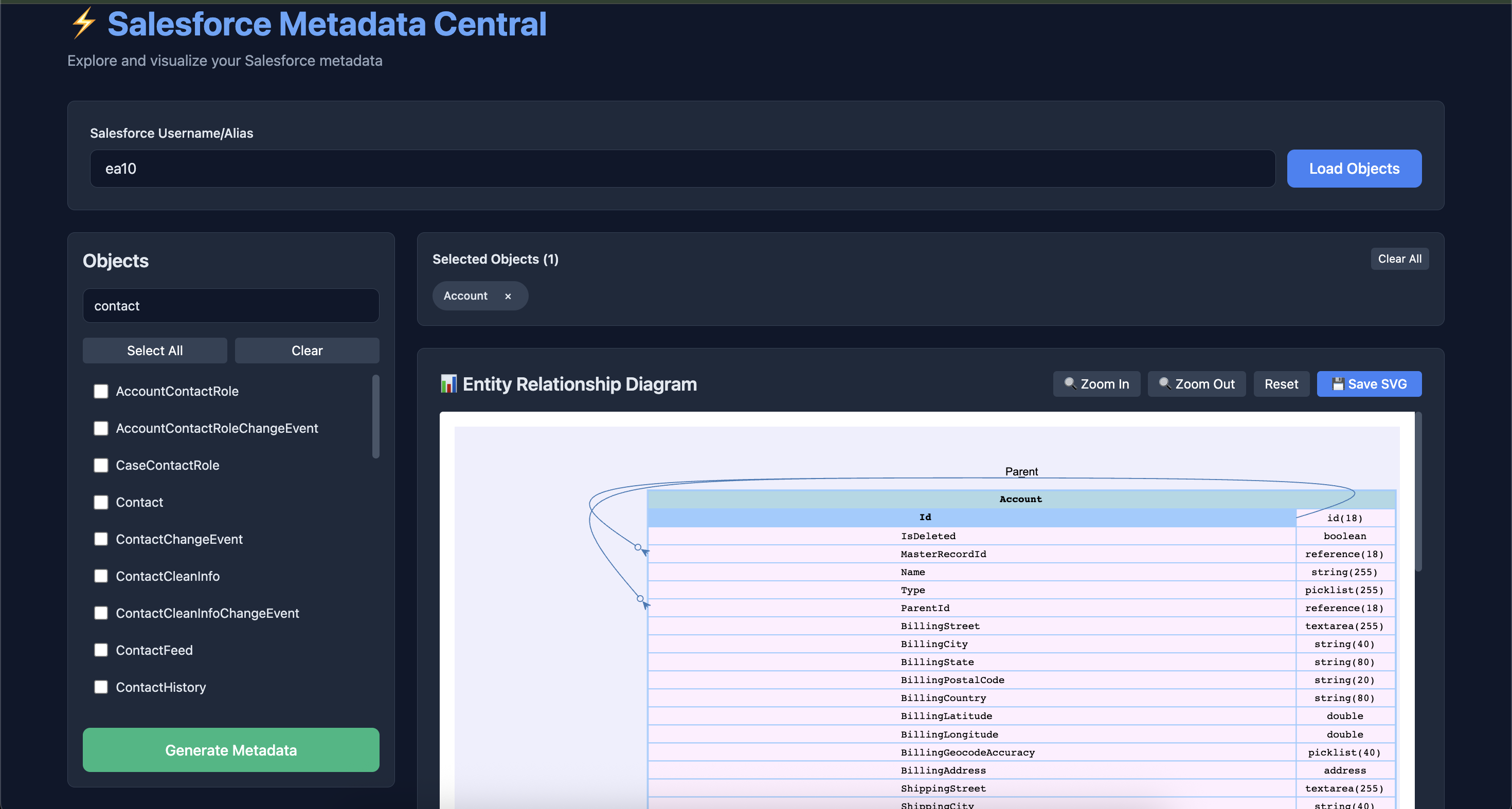
Task: Enable the AccountContactRole checkbox
Action: tap(101, 391)
